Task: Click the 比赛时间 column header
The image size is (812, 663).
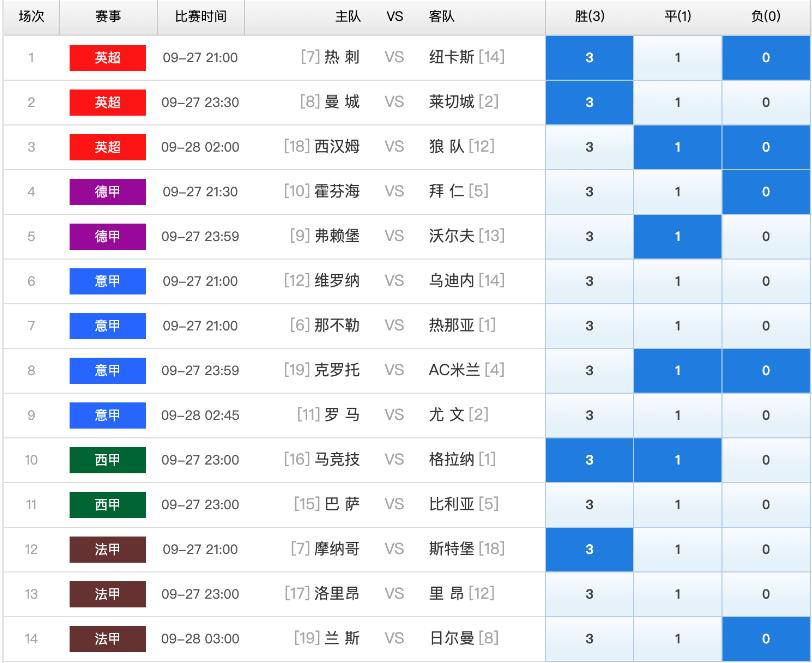Action: pos(200,17)
